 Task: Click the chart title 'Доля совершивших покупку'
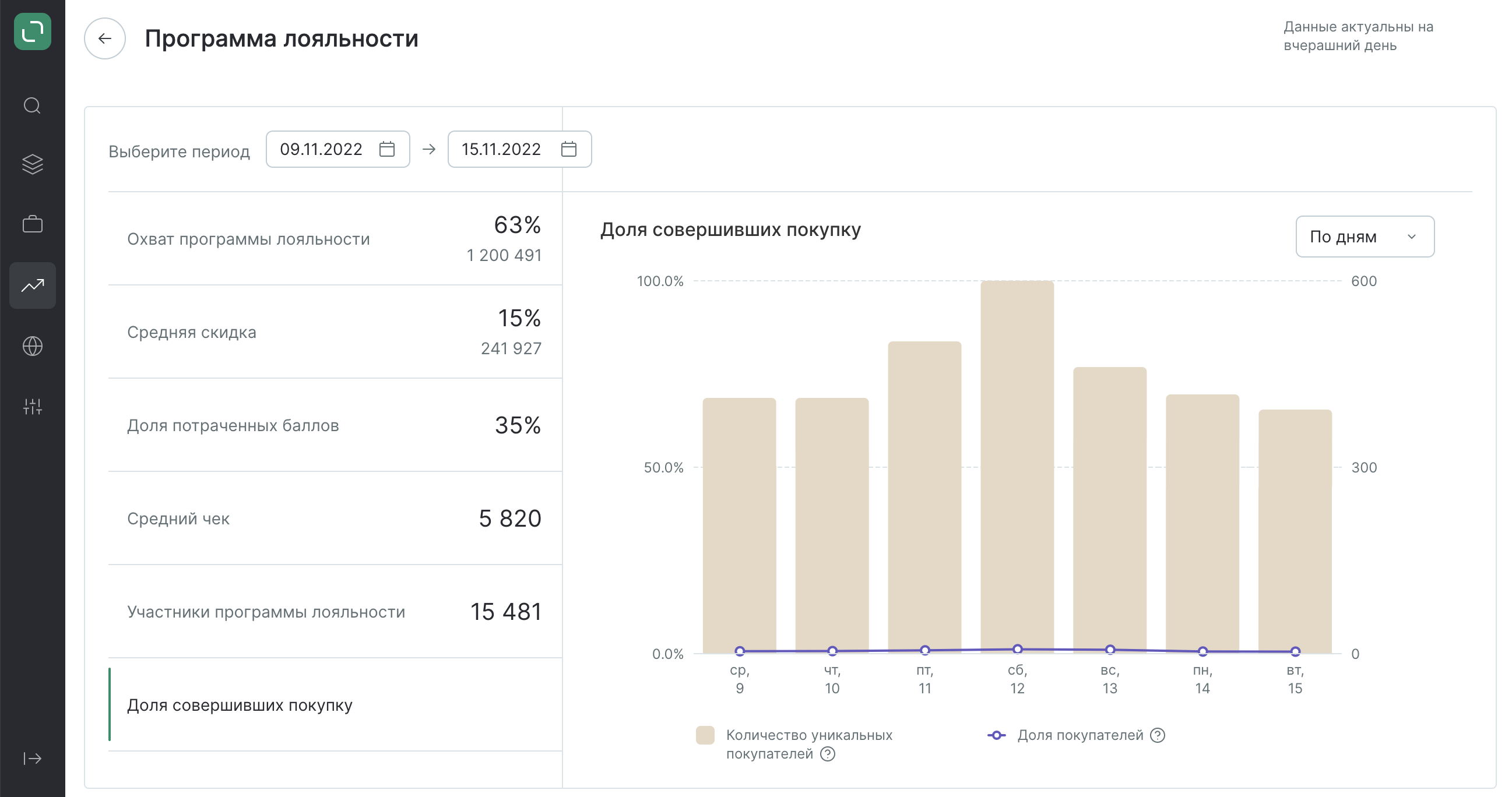point(730,230)
